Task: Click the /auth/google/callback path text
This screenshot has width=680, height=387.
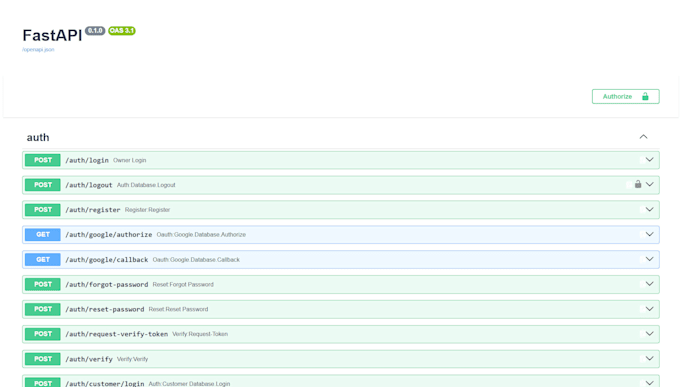Action: (x=107, y=259)
